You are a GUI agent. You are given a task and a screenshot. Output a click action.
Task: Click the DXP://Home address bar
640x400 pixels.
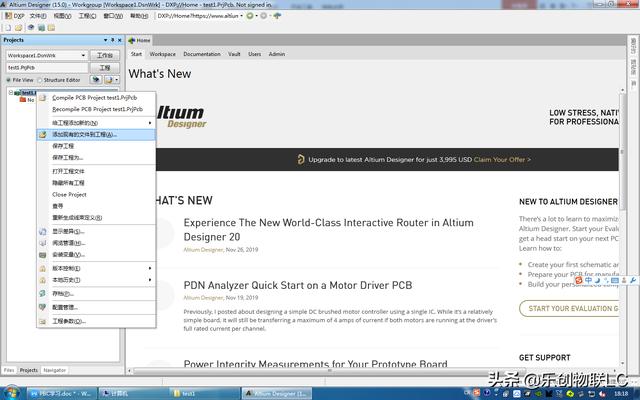tap(198, 16)
